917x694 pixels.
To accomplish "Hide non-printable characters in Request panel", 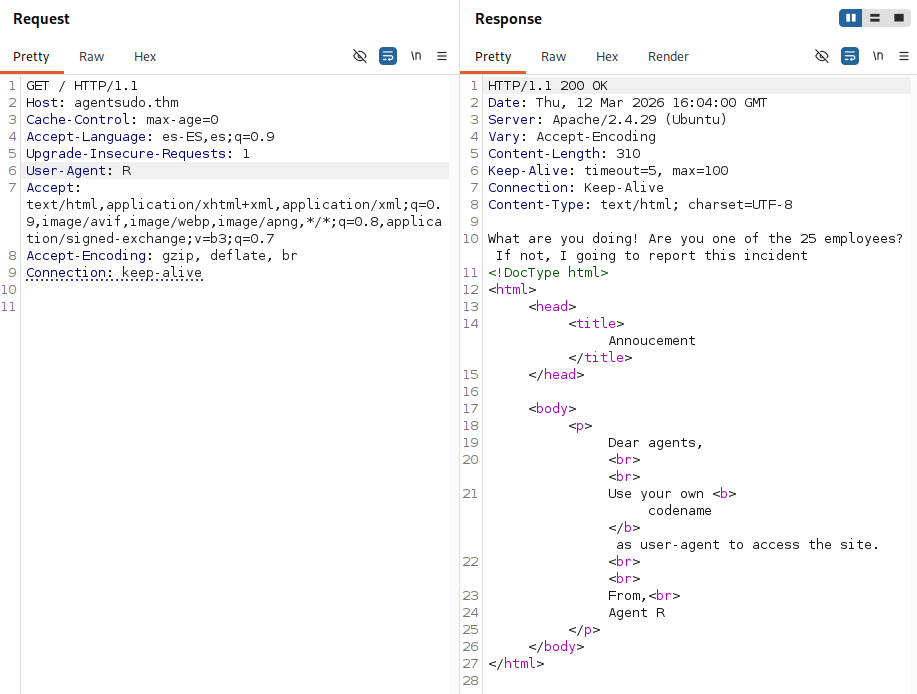I will click(360, 56).
